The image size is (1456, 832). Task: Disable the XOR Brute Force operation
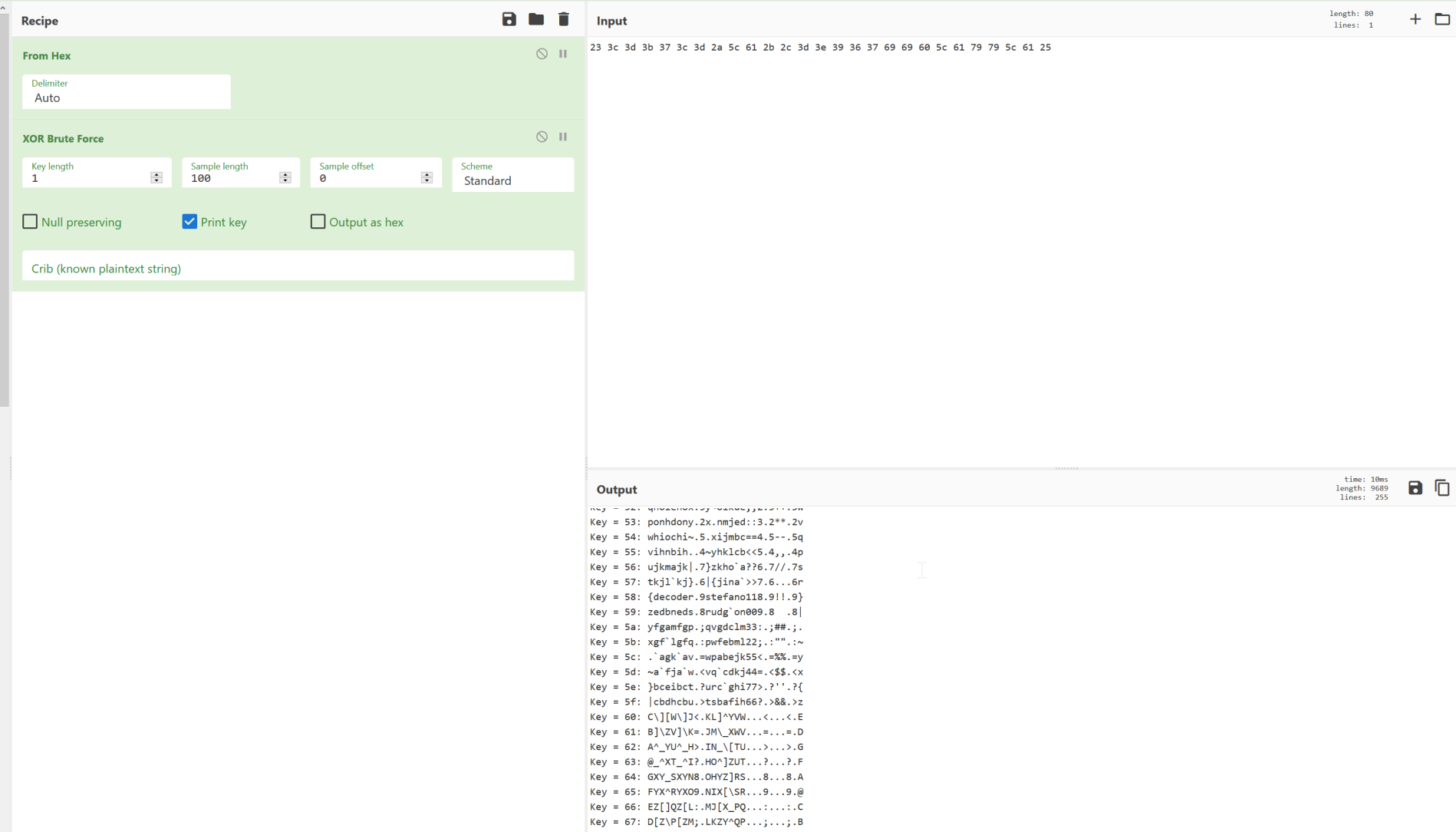[x=542, y=137]
